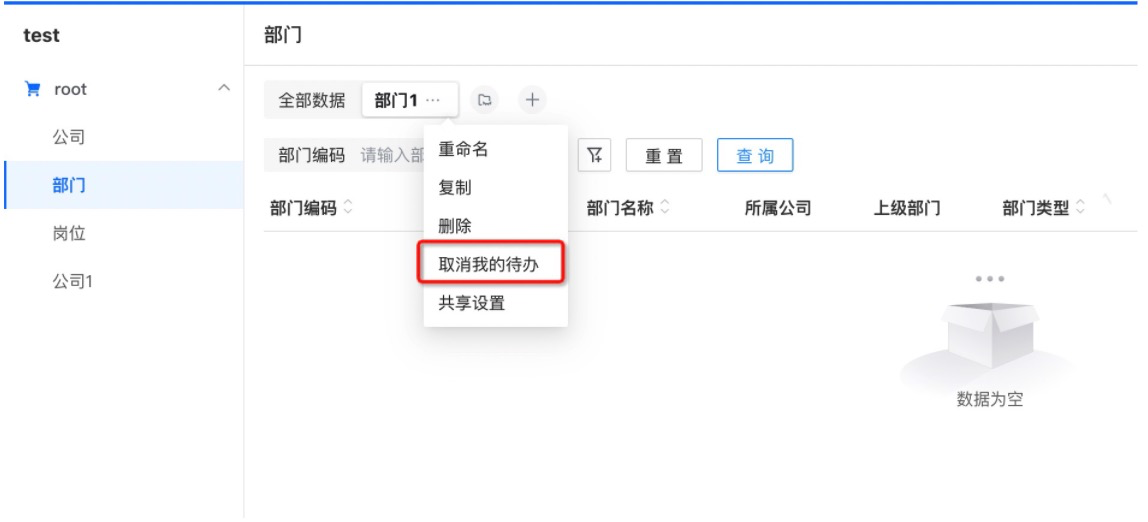Click the 查询 button
The width and height of the screenshot is (1148, 522).
click(x=755, y=155)
